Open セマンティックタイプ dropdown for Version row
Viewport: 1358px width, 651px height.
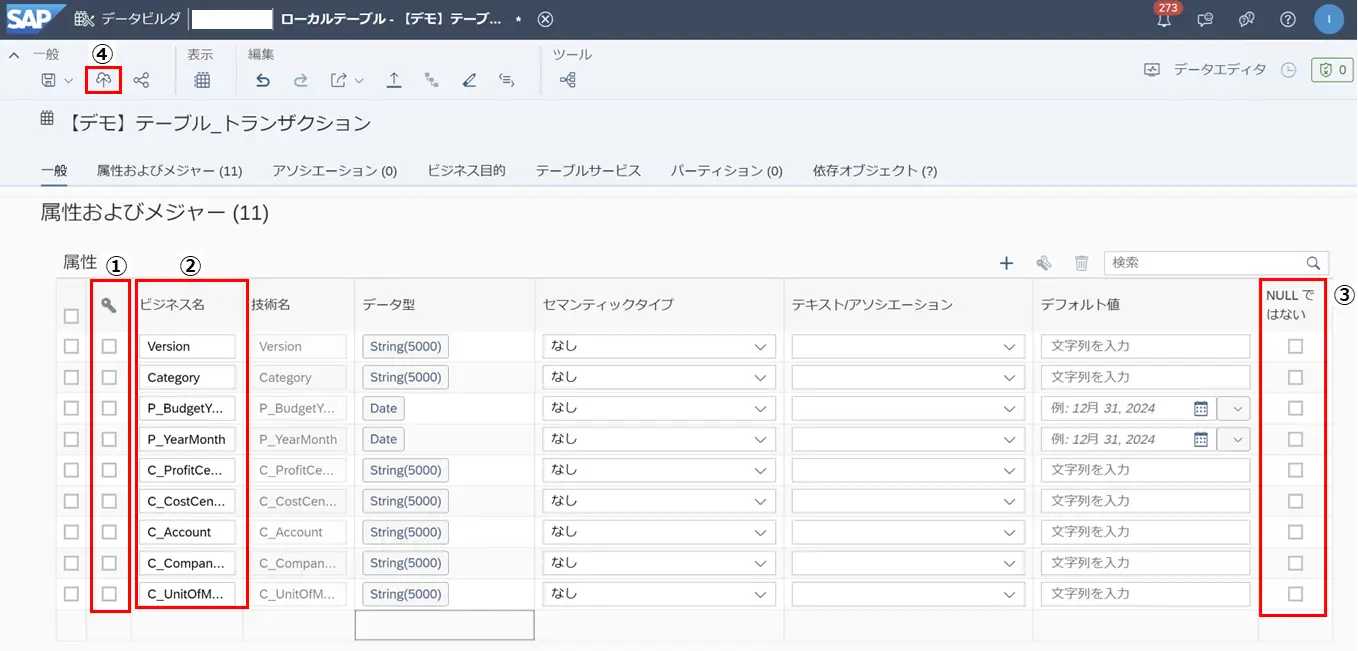(x=659, y=346)
